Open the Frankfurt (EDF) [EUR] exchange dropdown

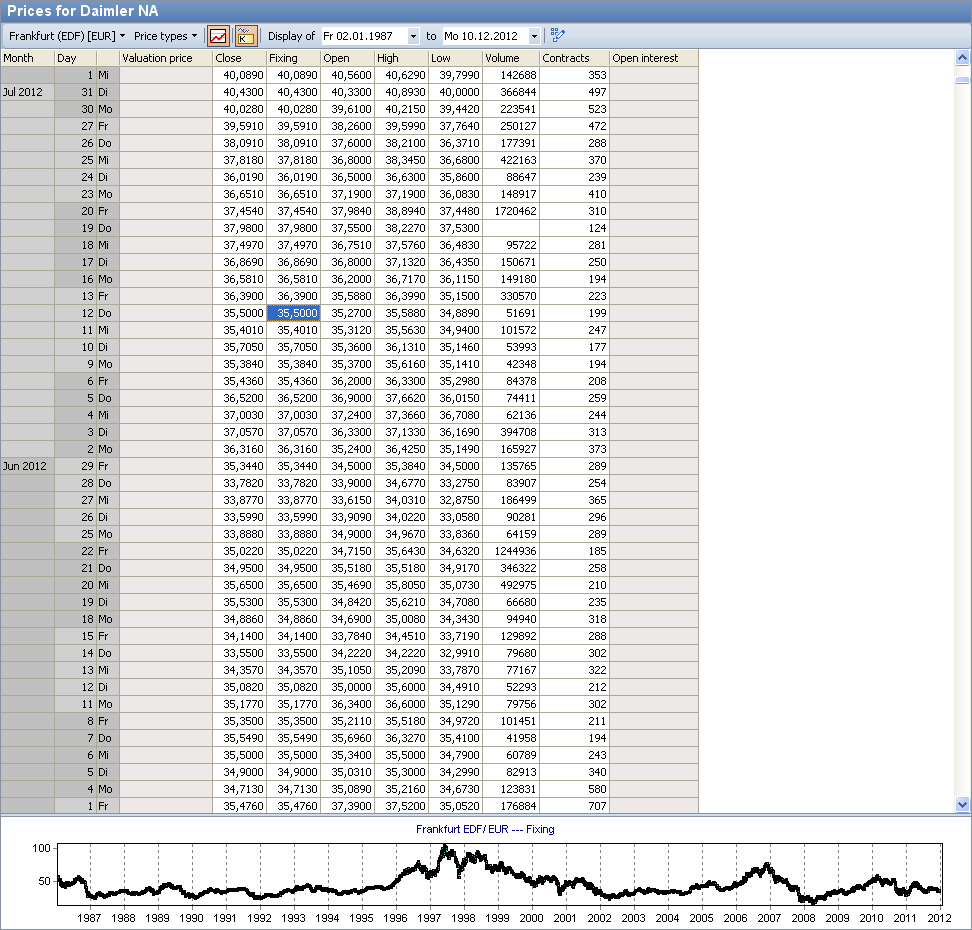tap(66, 36)
